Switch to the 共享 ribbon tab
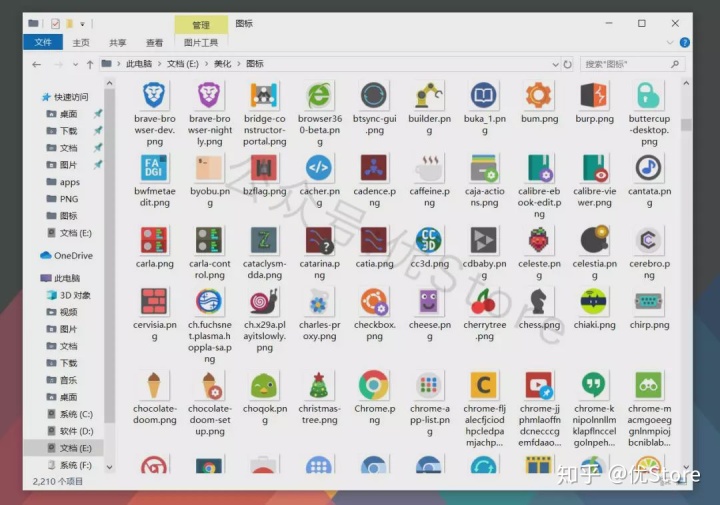Image resolution: width=720 pixels, height=505 pixels. pos(118,43)
